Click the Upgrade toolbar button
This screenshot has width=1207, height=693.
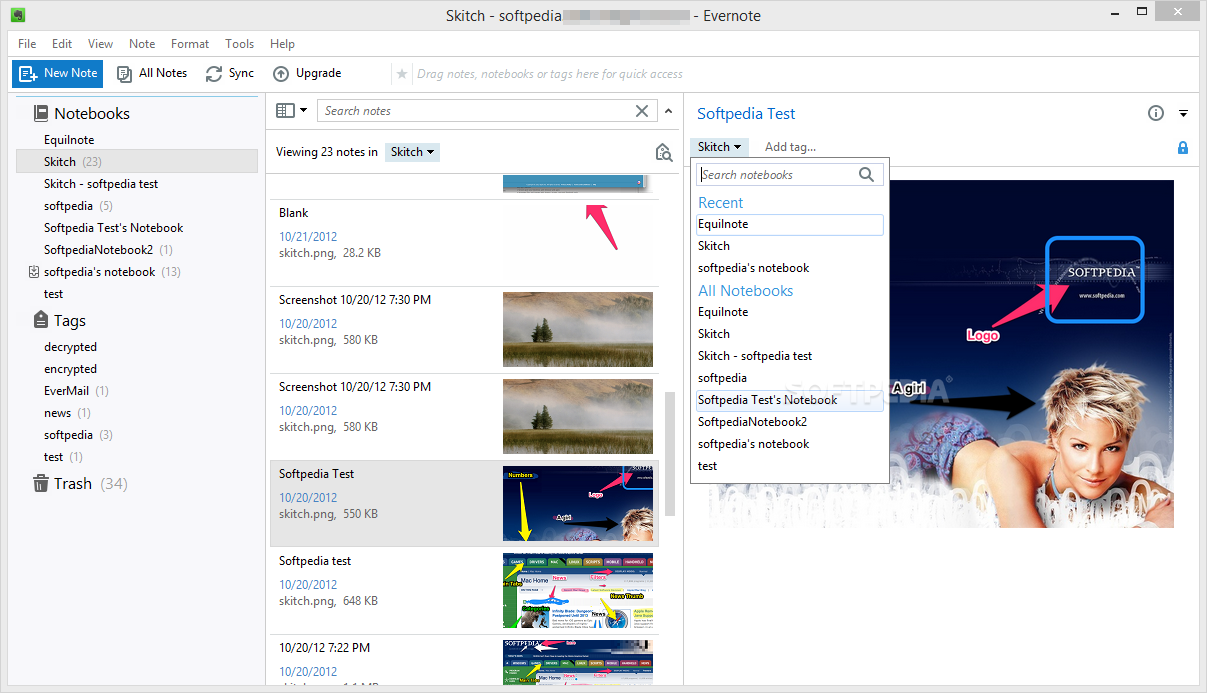pyautogui.click(x=307, y=73)
